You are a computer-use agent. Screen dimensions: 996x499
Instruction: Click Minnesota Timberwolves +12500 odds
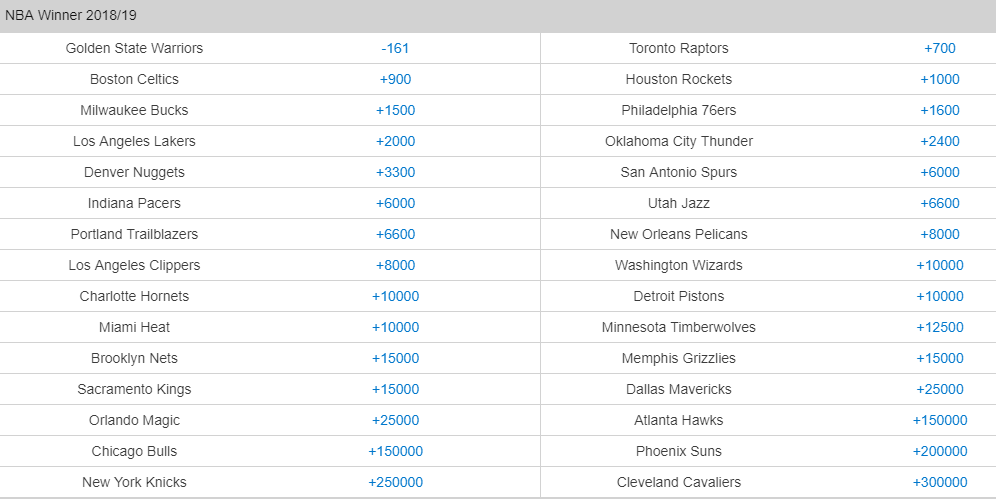[940, 327]
